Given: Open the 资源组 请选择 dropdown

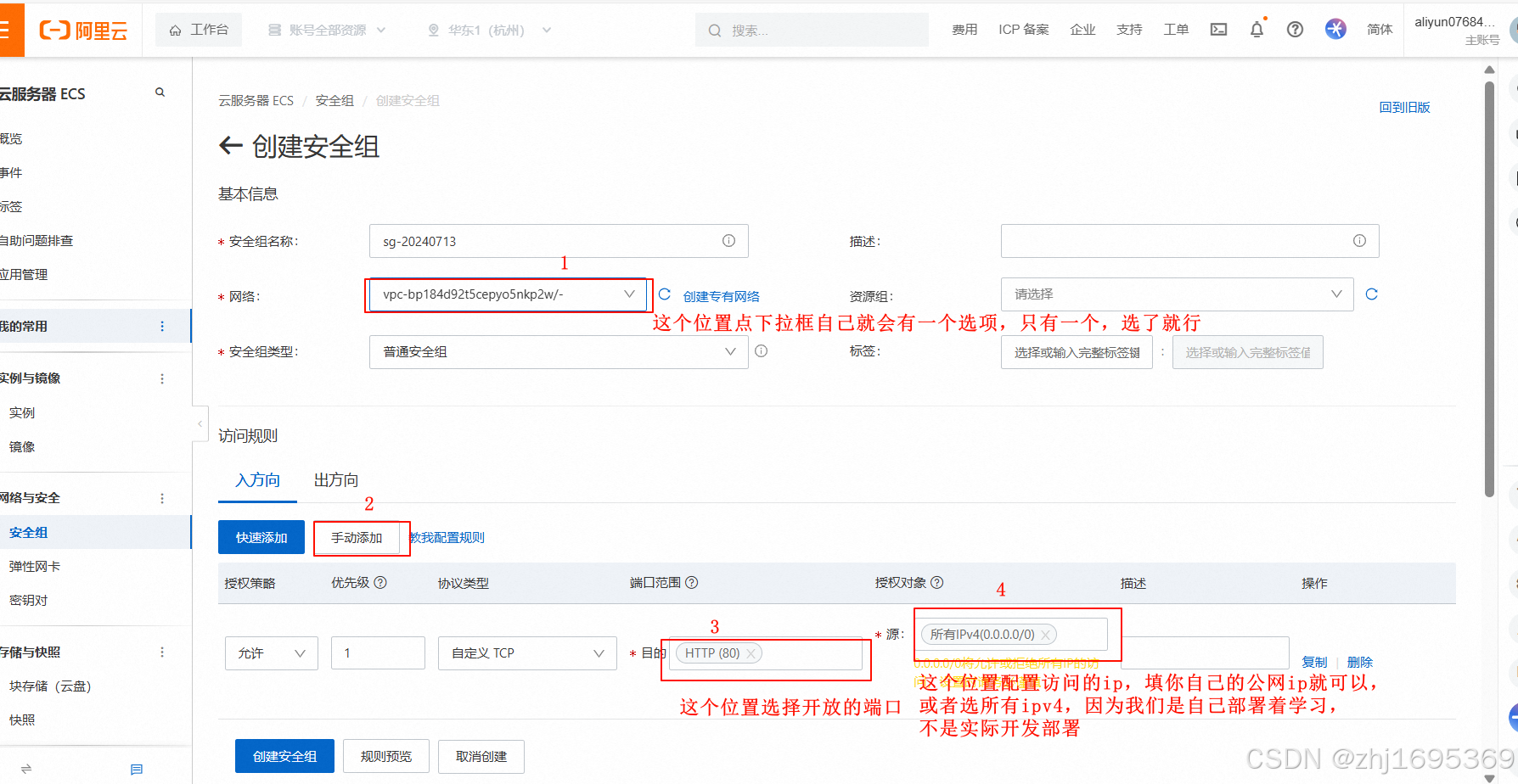Looking at the screenshot, I should coord(1177,294).
